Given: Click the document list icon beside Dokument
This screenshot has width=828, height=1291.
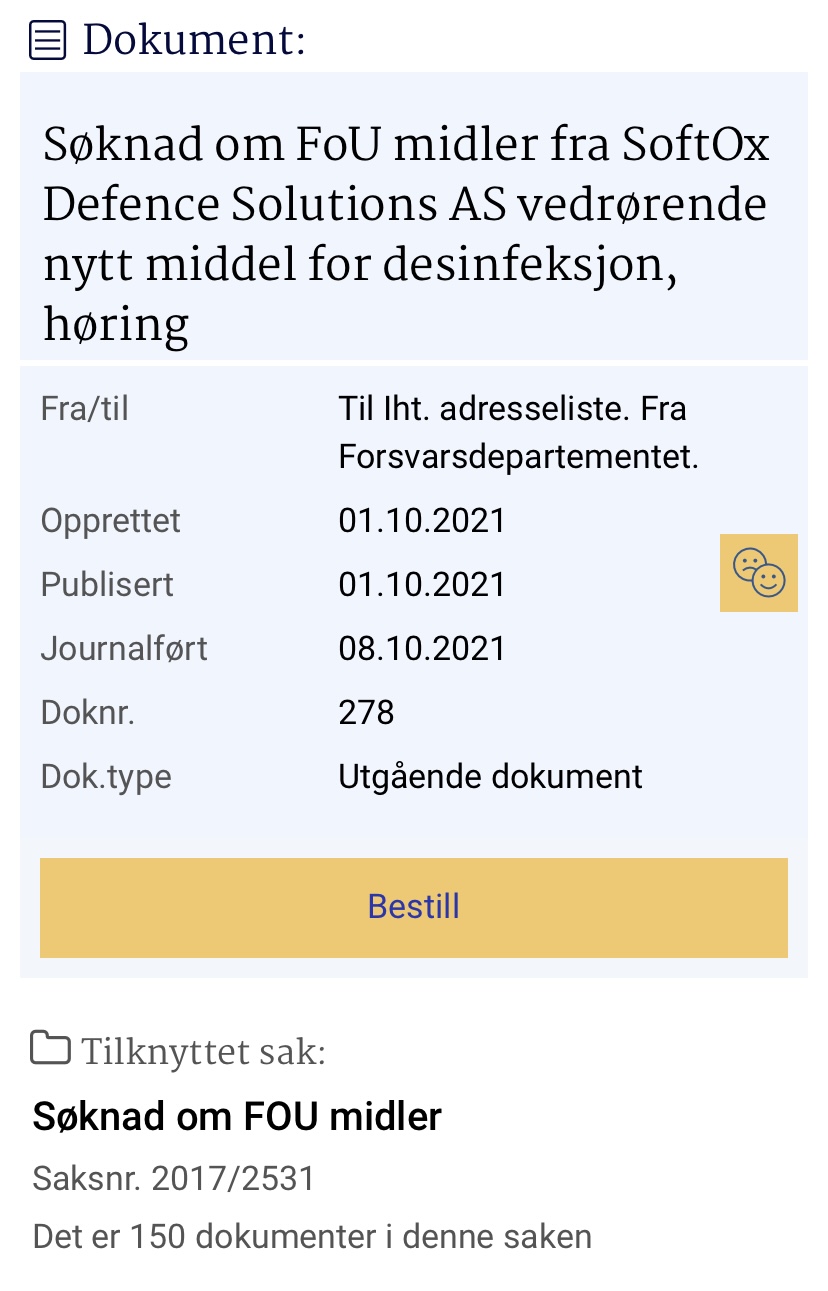Looking at the screenshot, I should pos(48,41).
